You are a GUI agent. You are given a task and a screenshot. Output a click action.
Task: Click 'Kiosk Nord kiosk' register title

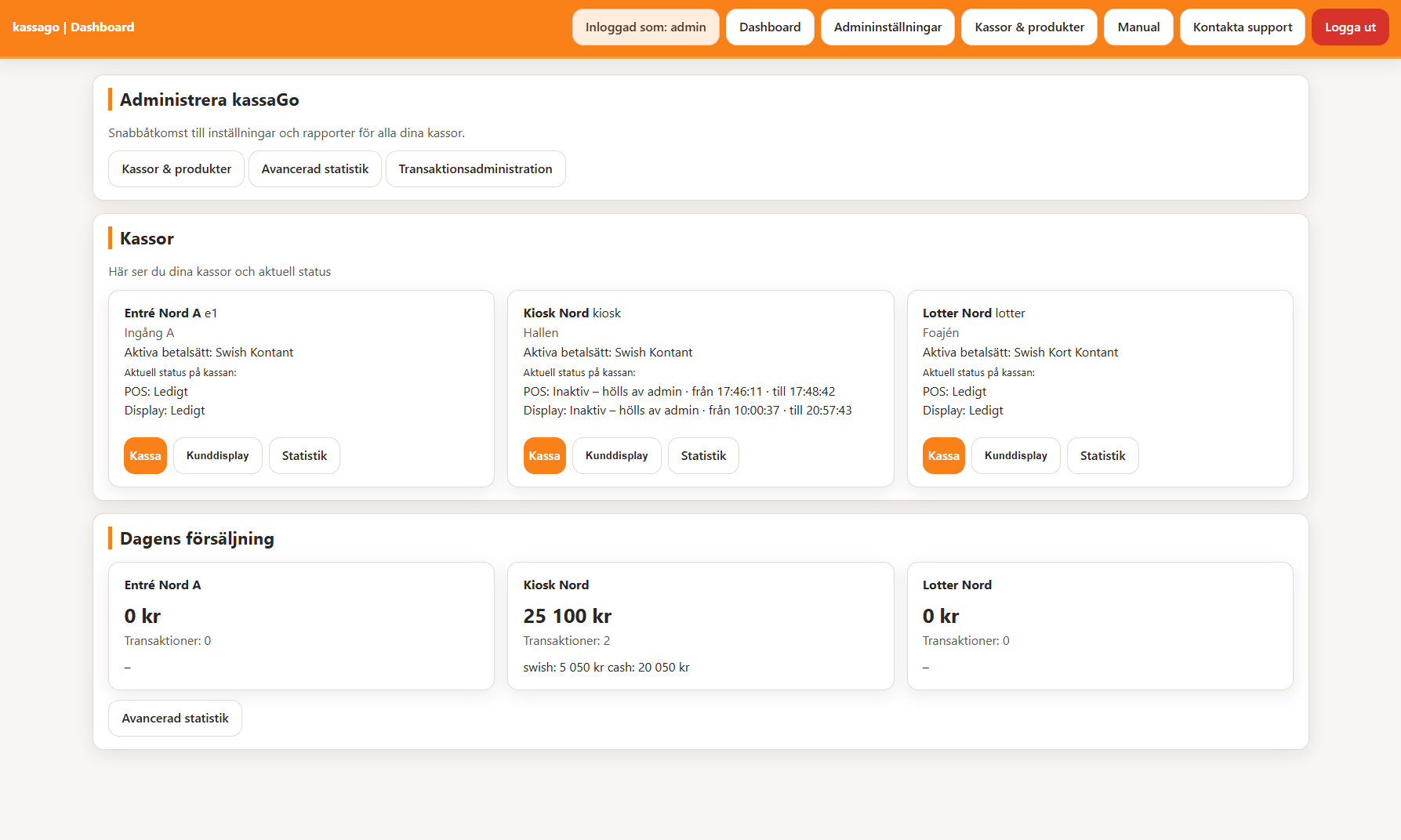(572, 313)
